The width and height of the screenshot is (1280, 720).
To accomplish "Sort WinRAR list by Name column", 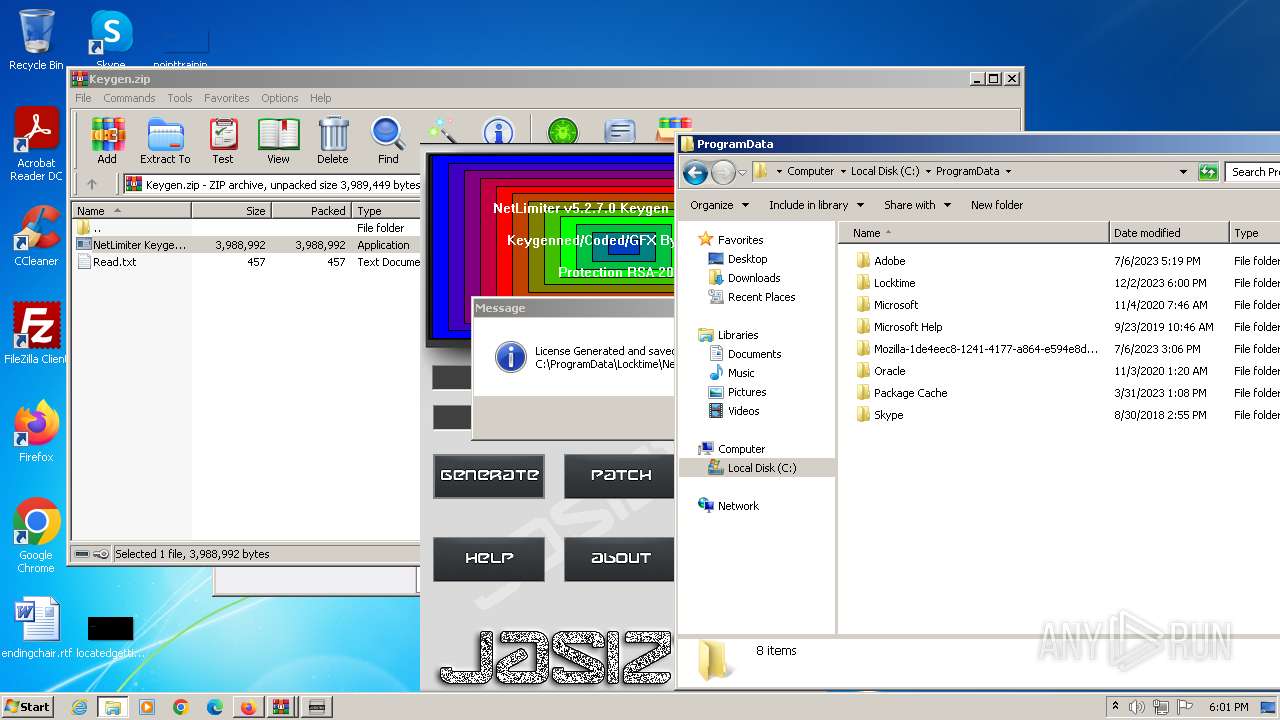I will point(131,211).
